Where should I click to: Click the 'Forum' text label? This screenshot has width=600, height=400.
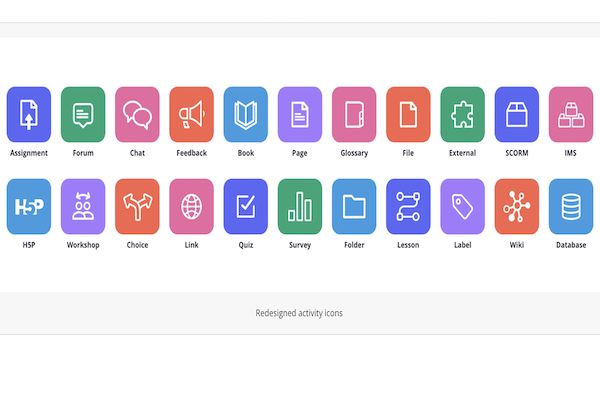coord(83,153)
